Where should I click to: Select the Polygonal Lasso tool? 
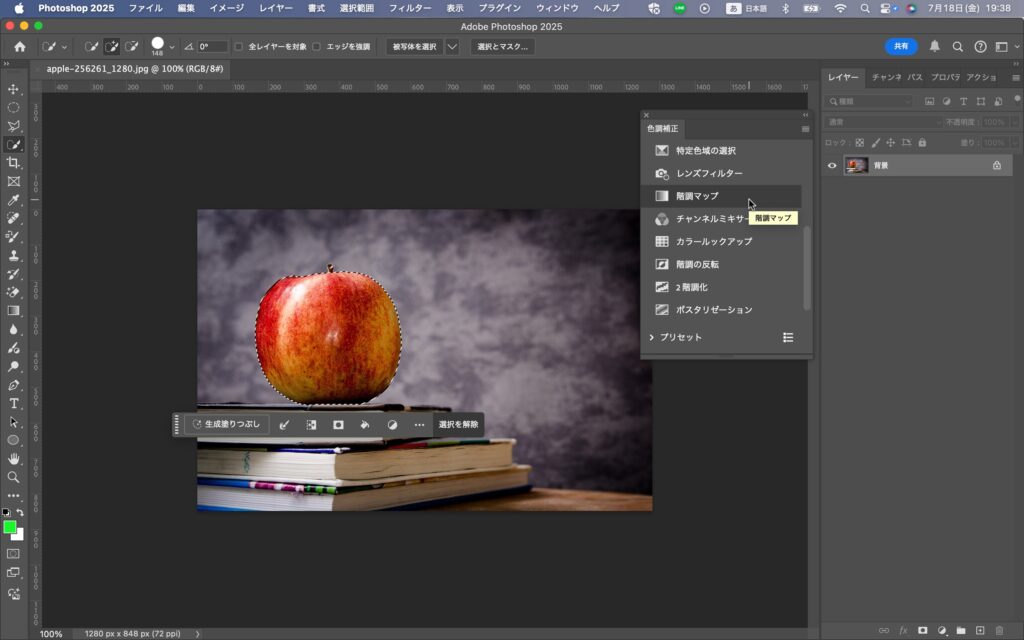(13, 126)
